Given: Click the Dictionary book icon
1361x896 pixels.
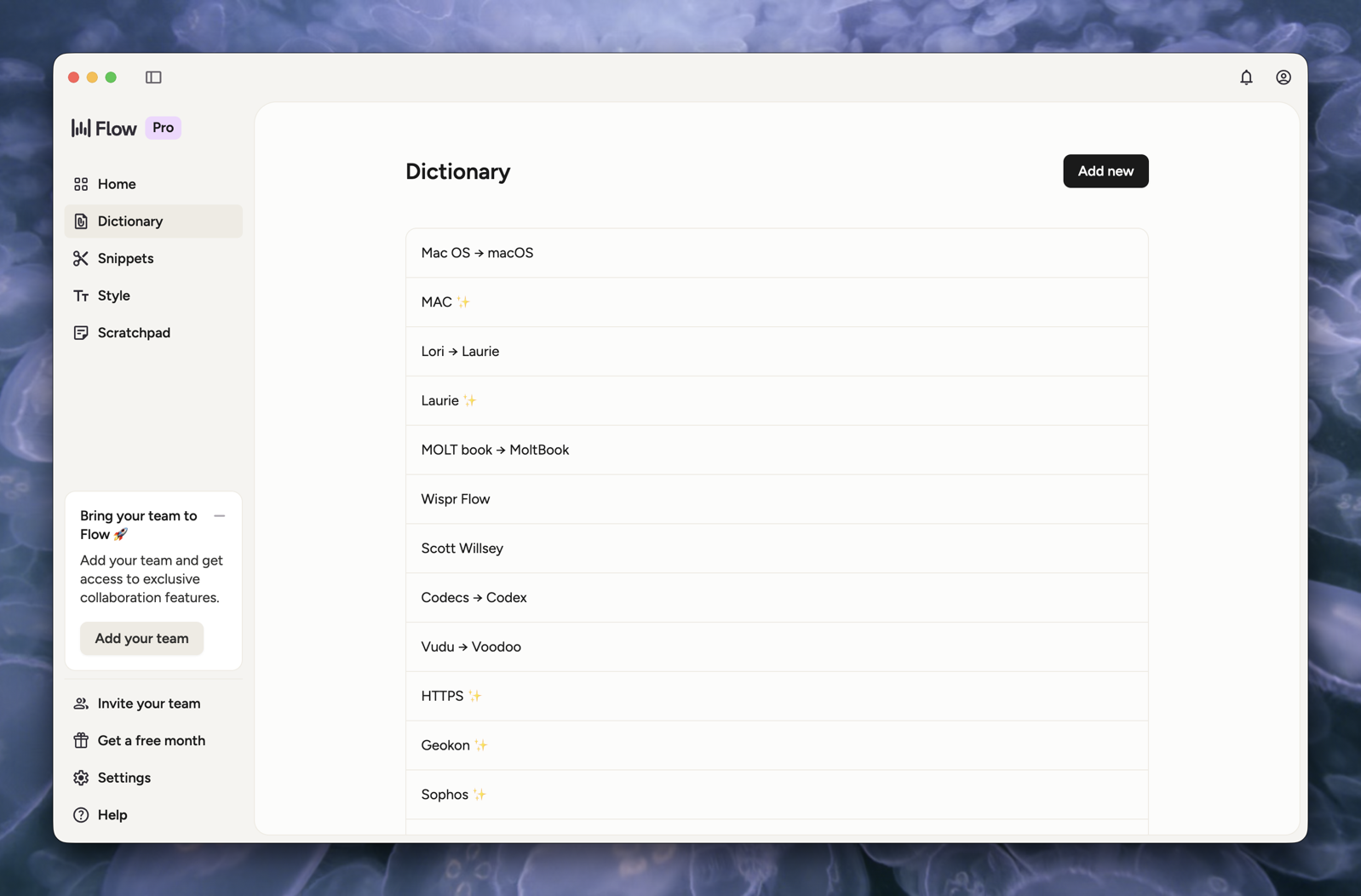Looking at the screenshot, I should pos(81,221).
